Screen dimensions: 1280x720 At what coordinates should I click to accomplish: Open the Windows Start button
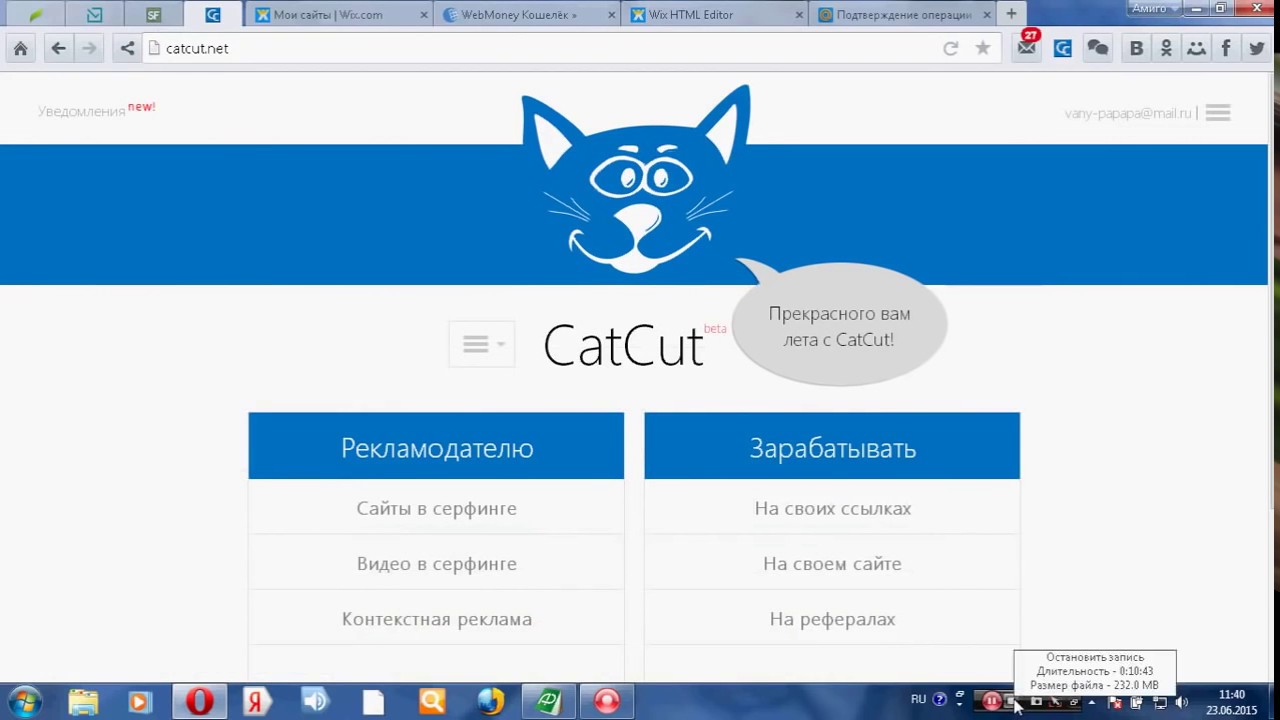point(24,701)
